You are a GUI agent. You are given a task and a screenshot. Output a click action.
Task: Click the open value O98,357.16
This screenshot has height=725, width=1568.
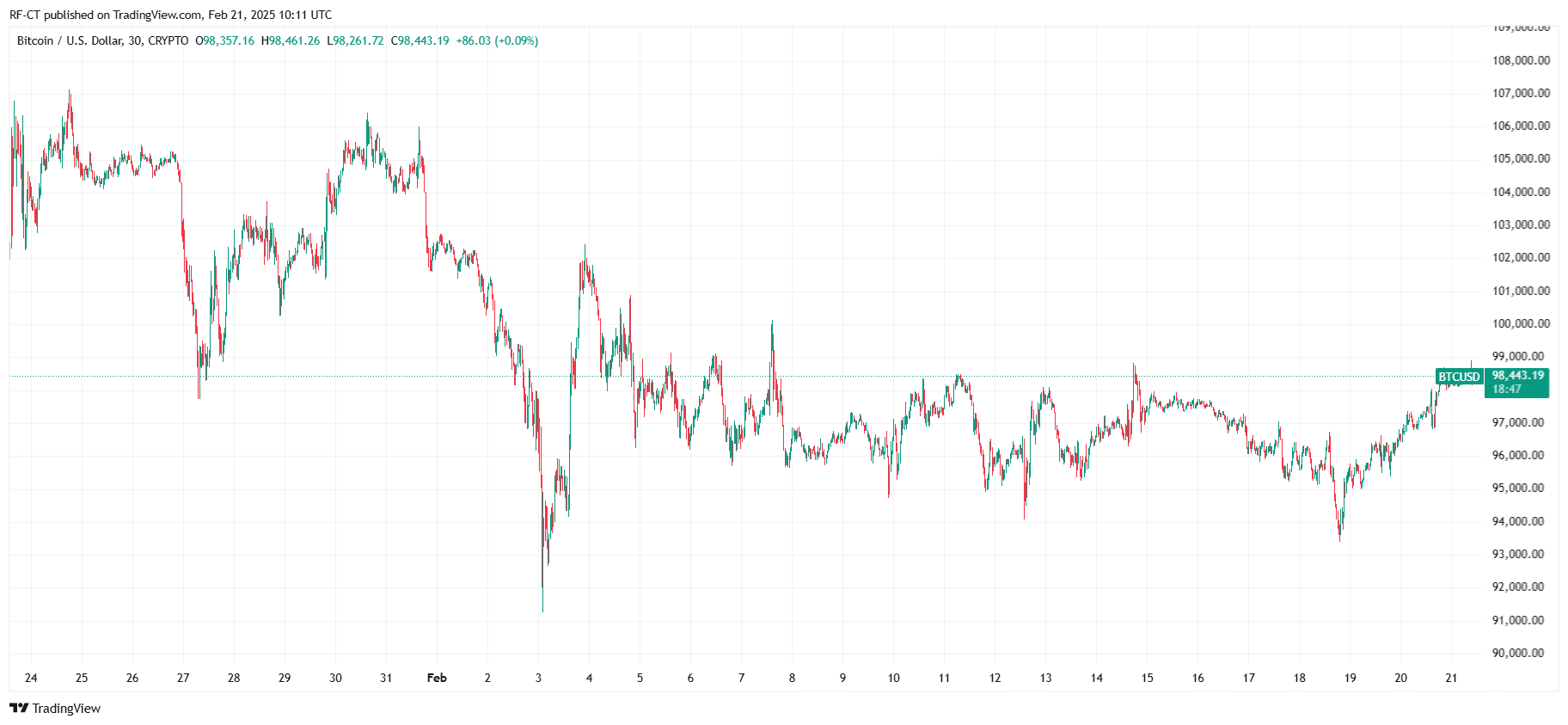pyautogui.click(x=225, y=40)
